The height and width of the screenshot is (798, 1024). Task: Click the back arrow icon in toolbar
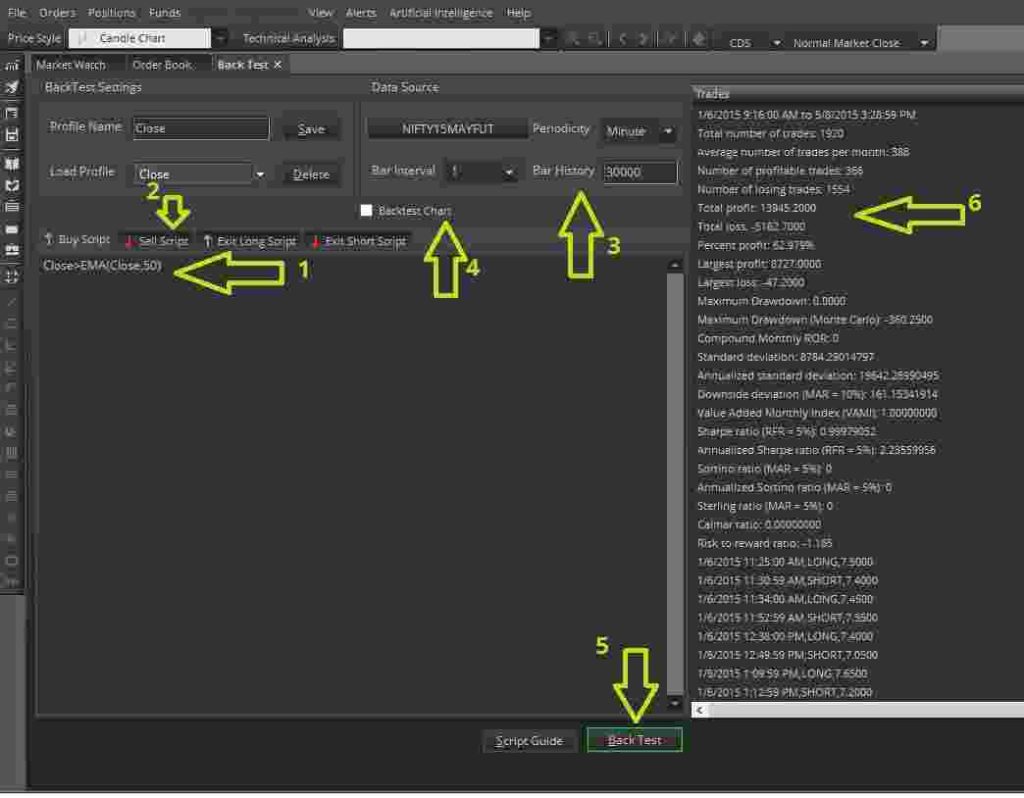(x=622, y=39)
